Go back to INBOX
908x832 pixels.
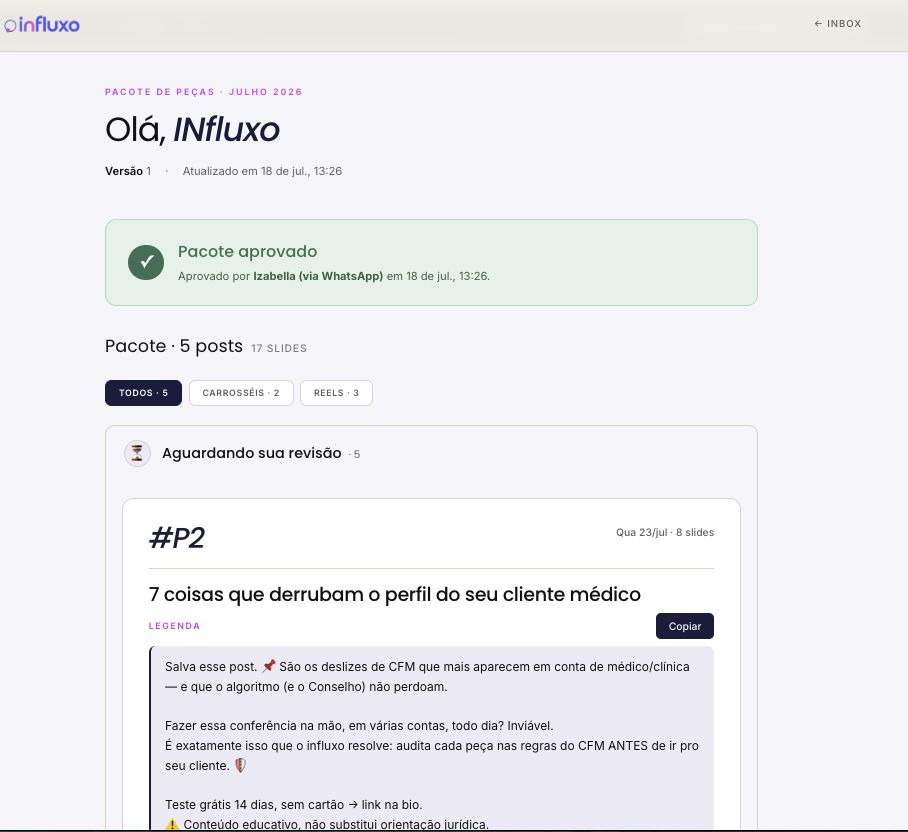pyautogui.click(x=837, y=24)
